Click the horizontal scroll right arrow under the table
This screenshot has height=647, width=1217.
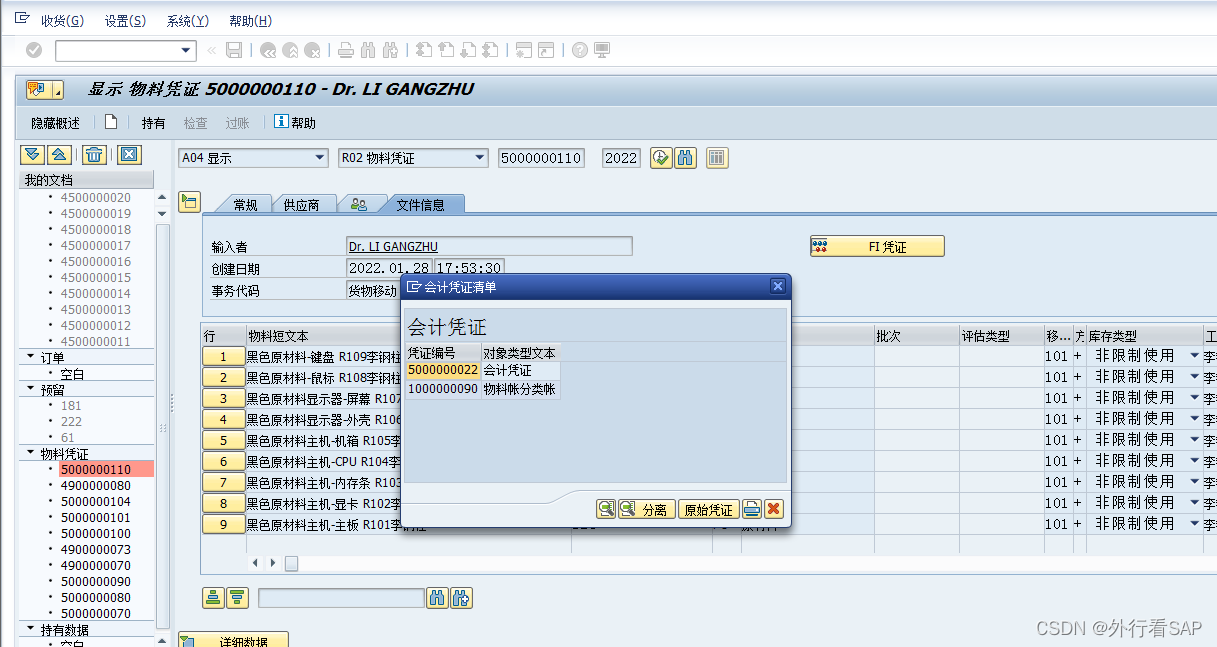pyautogui.click(x=273, y=563)
